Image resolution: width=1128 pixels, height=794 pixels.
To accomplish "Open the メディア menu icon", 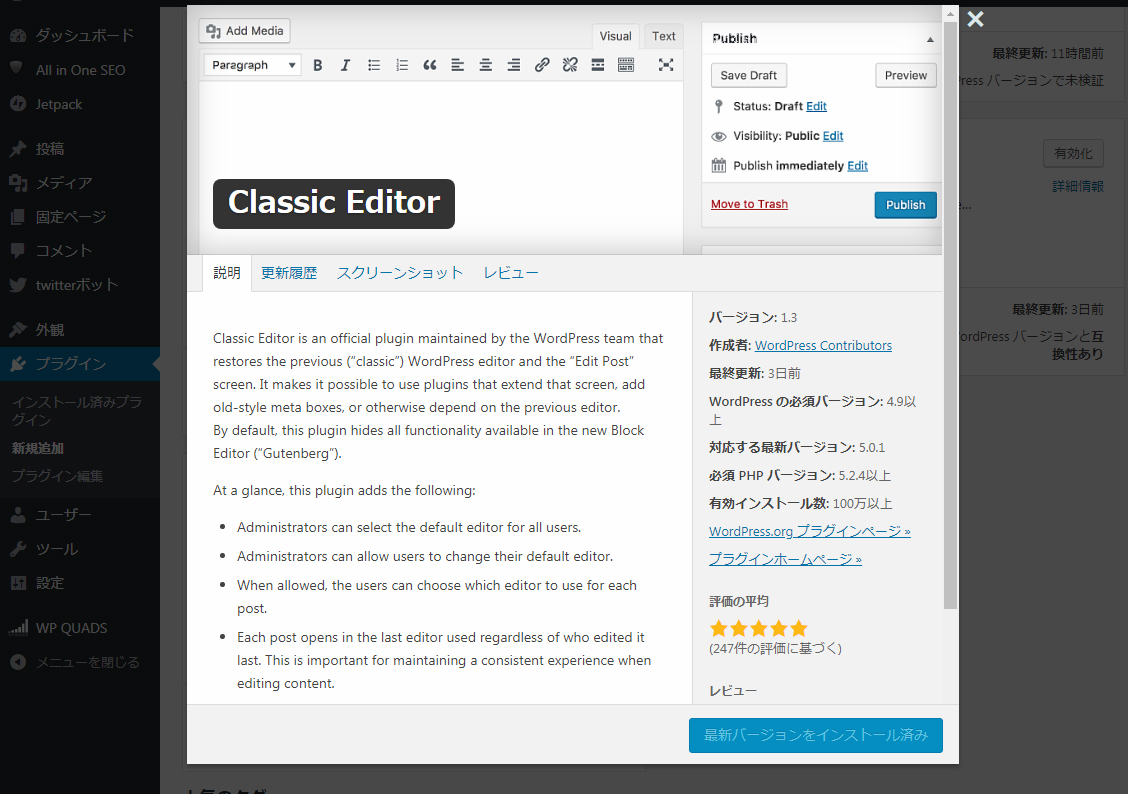I will (x=17, y=183).
